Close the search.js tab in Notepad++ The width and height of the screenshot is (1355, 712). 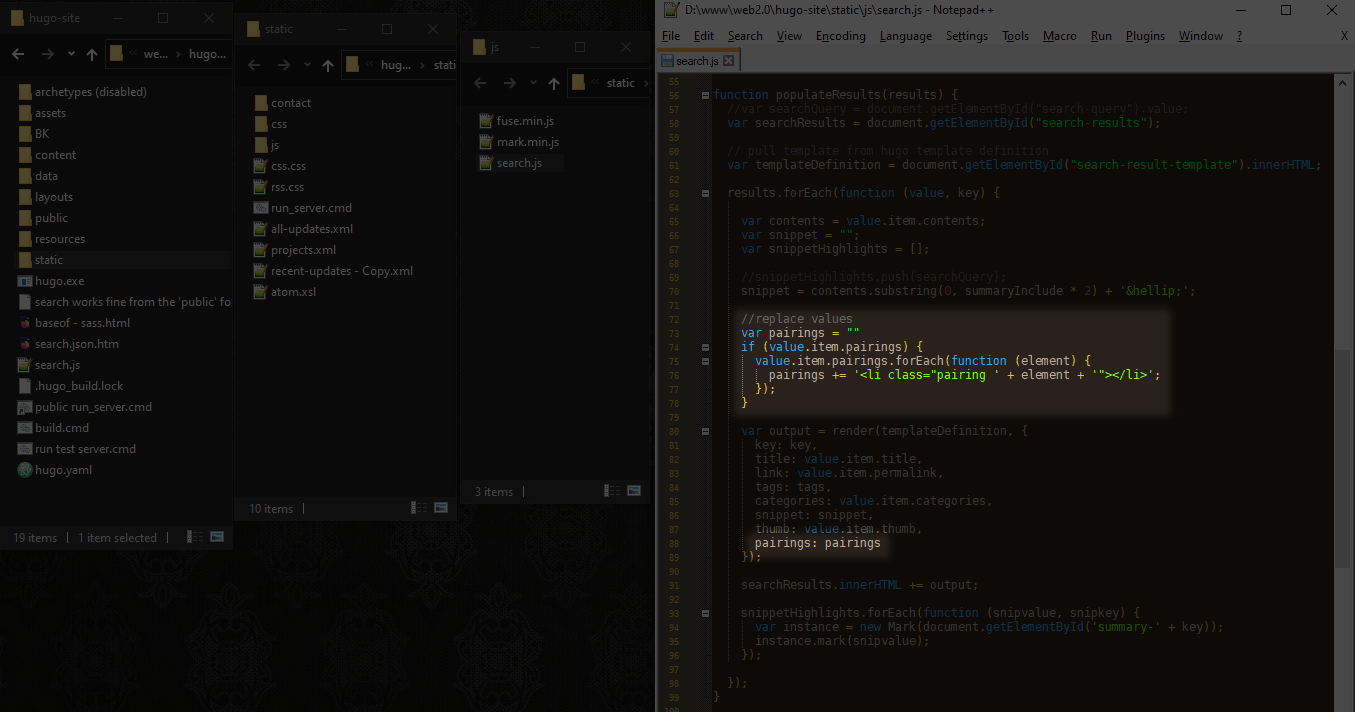coord(729,61)
